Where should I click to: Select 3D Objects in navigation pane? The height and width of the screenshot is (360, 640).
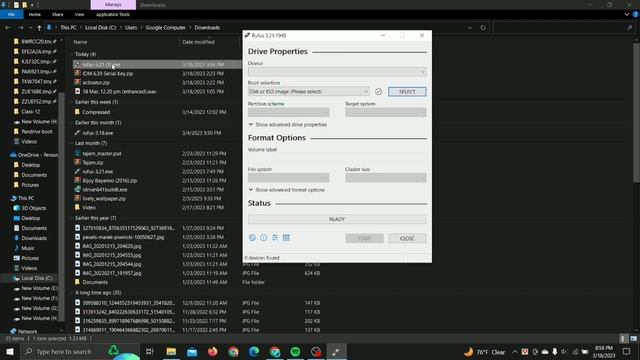click(x=33, y=208)
